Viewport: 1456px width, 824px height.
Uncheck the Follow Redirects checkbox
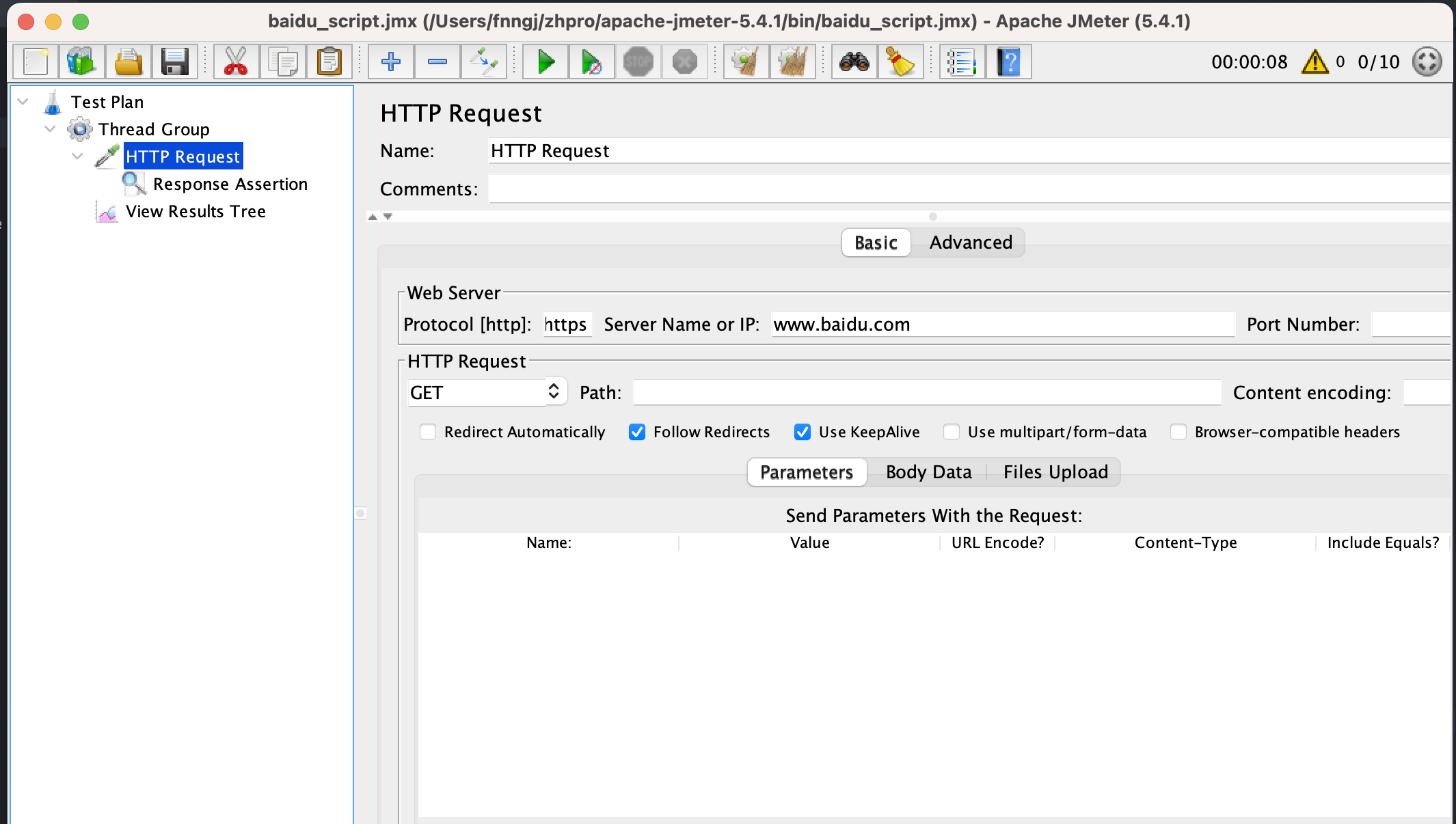(637, 432)
